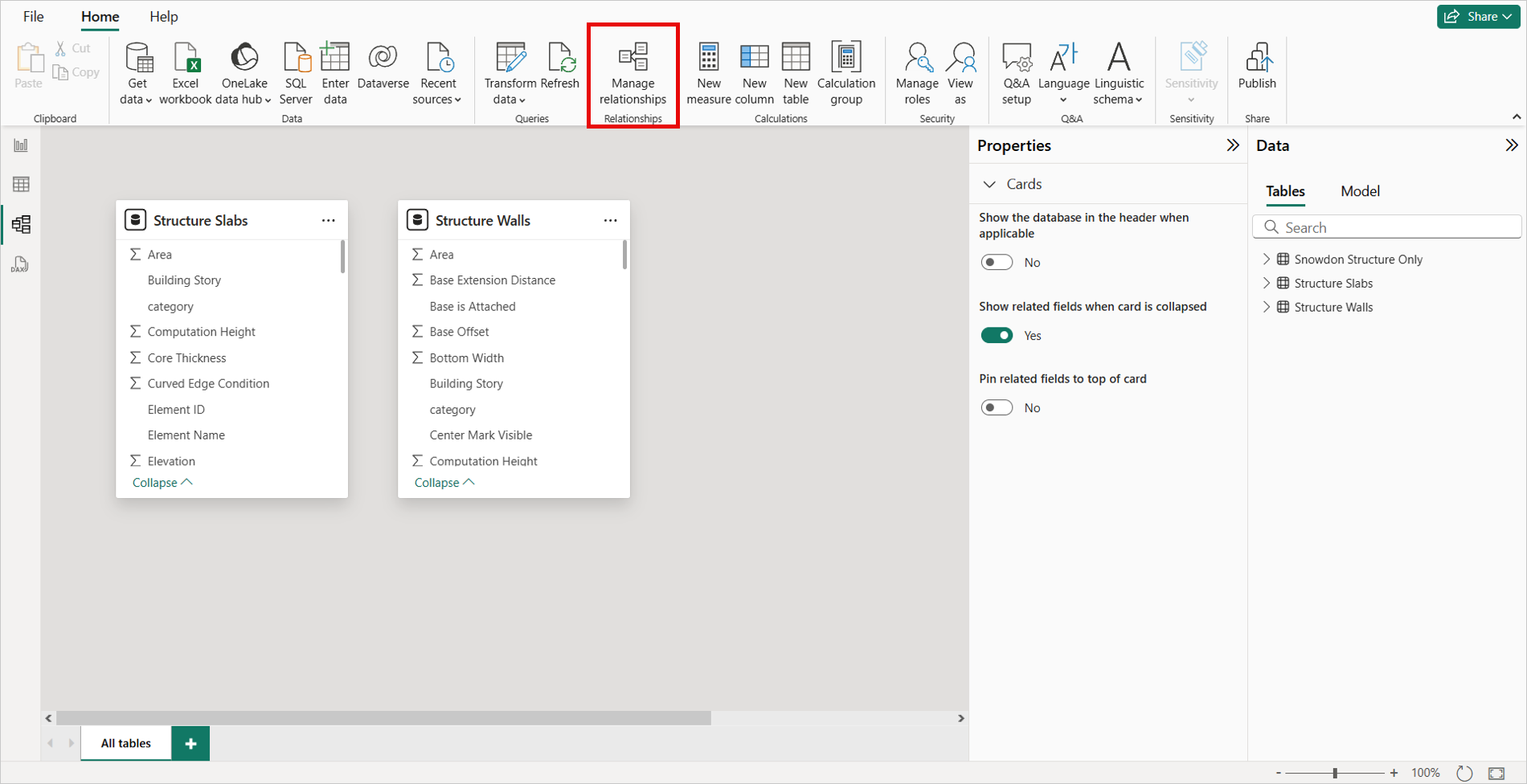This screenshot has height=784, width=1527.
Task: Click the Share button
Action: click(x=1478, y=17)
